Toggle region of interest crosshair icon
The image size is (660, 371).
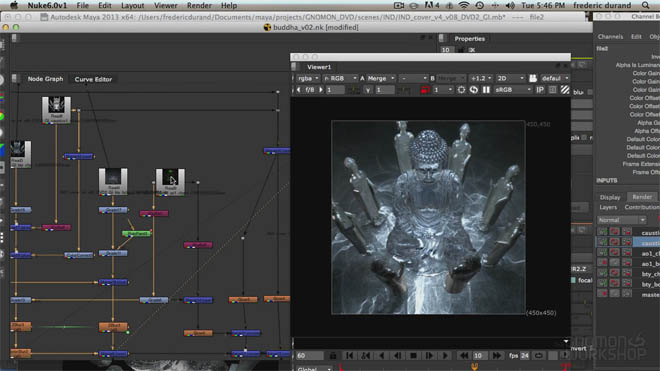tap(461, 90)
